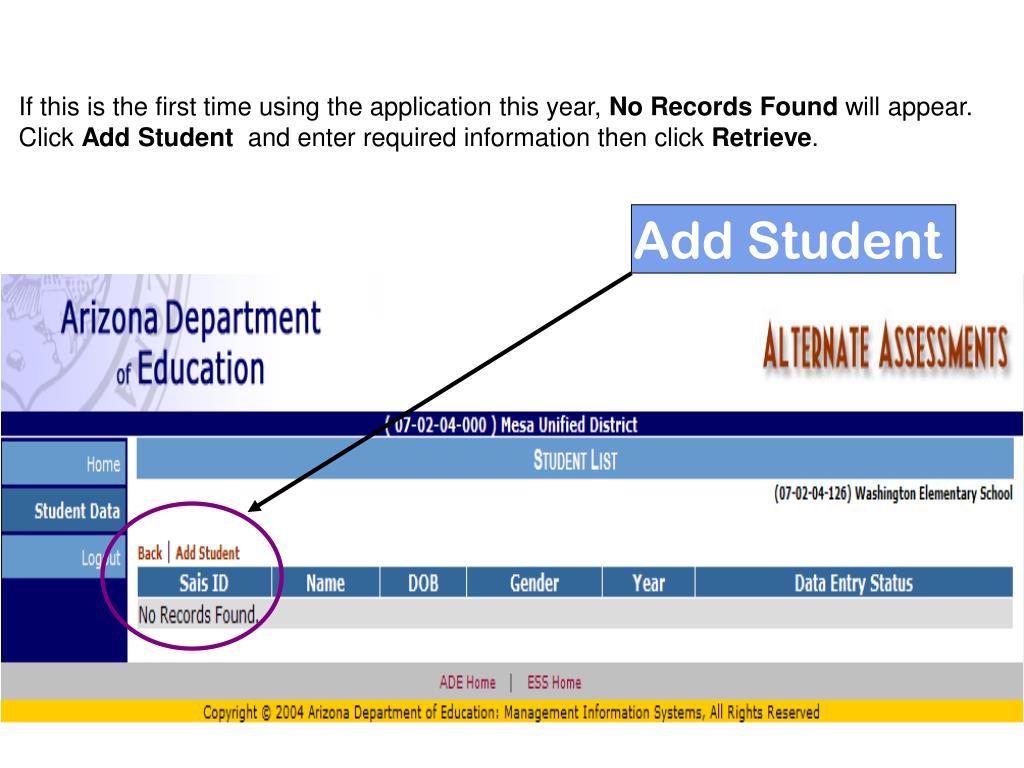Screen dimensions: 1024x768
Task: Click the DOB column header
Action: [423, 583]
